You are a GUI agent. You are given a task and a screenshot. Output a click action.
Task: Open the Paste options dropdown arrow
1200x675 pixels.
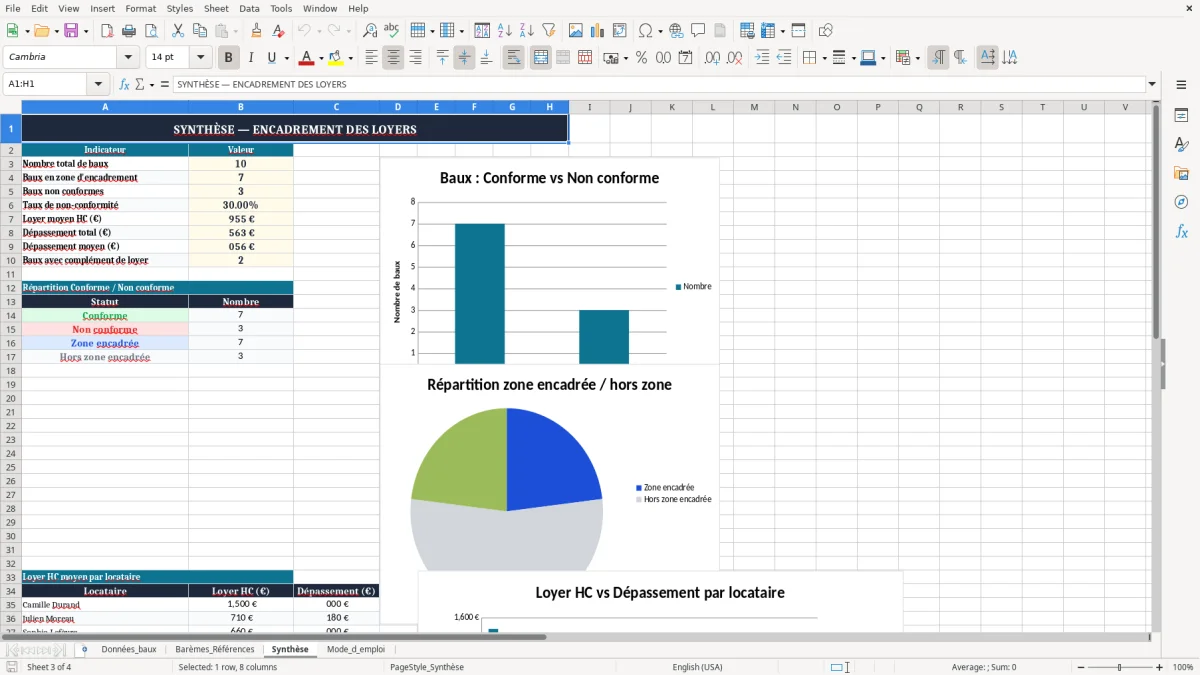(x=236, y=31)
